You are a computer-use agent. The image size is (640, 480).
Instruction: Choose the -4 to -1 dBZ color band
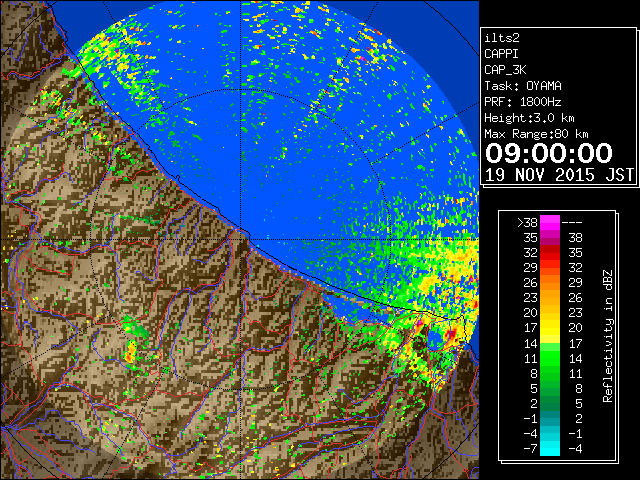(550, 434)
